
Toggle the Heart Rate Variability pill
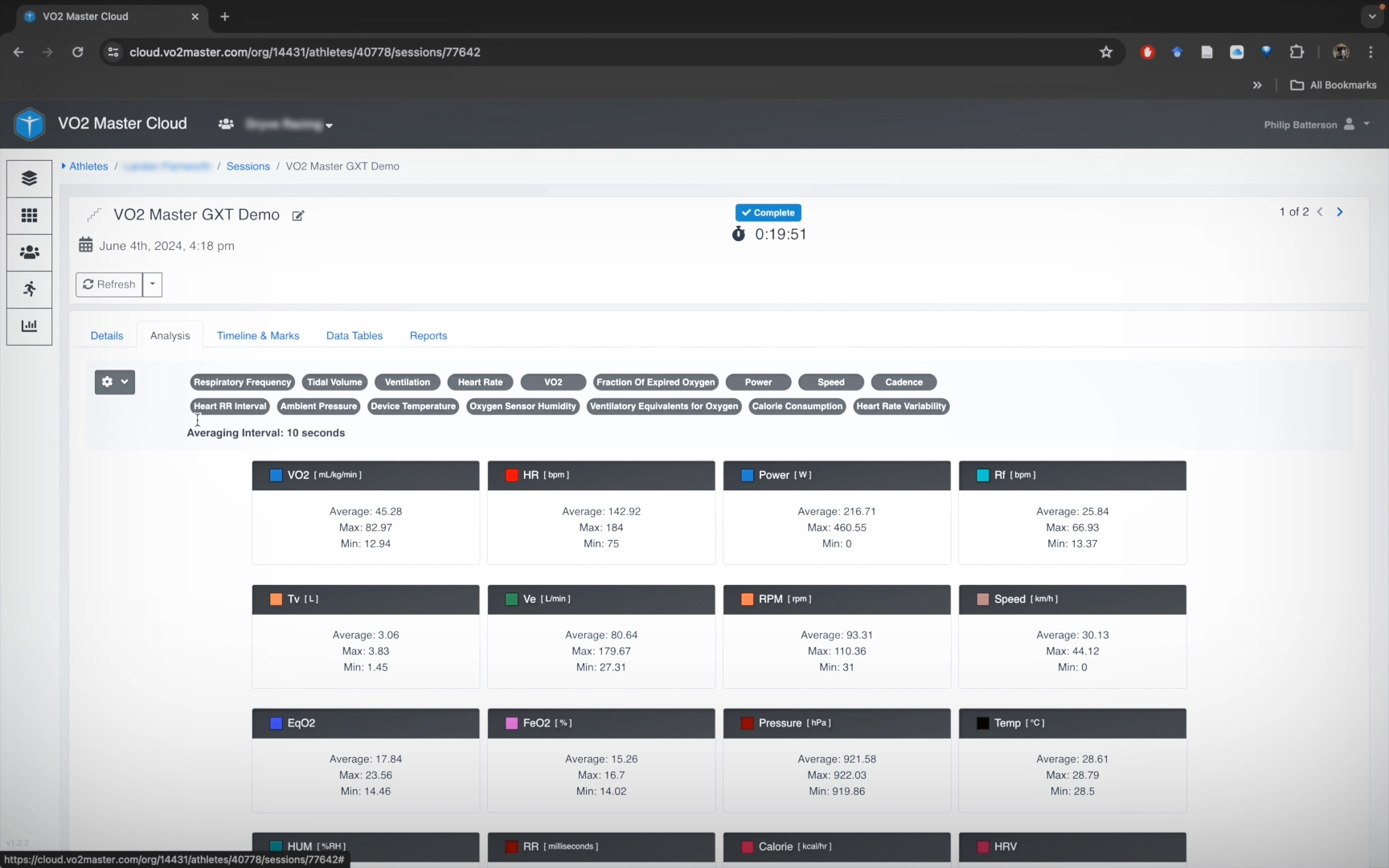pos(901,407)
